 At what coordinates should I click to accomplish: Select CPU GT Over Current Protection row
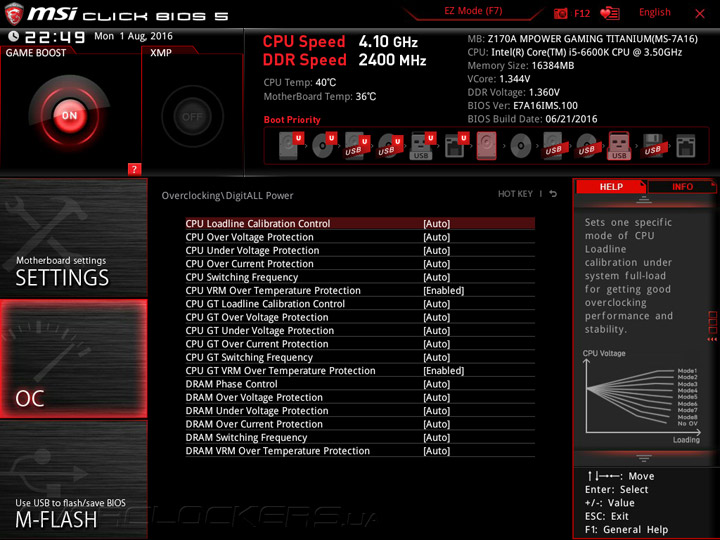[360, 343]
